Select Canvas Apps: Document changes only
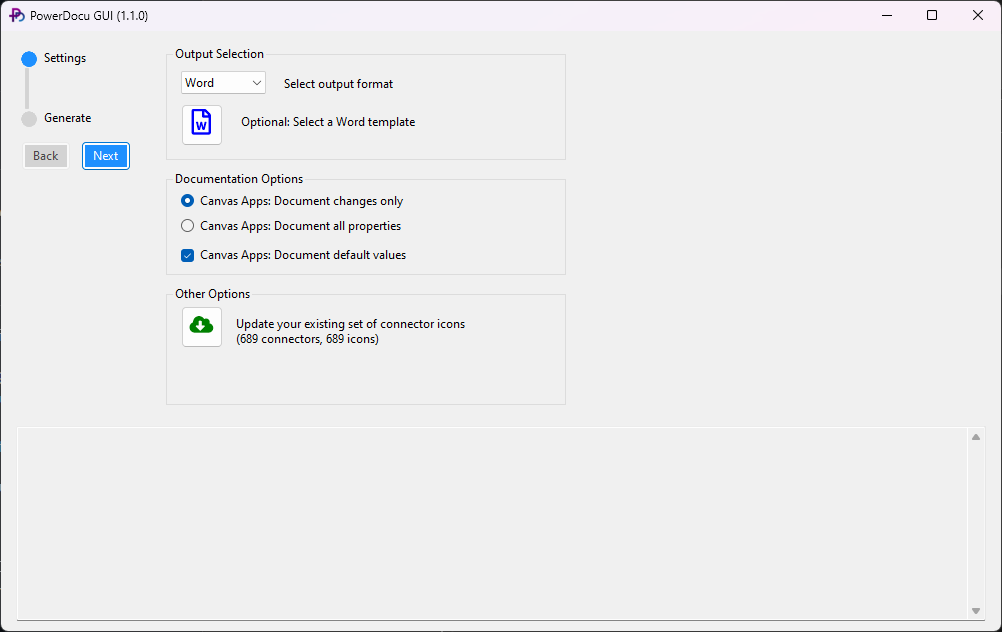1002x632 pixels. click(x=292, y=201)
